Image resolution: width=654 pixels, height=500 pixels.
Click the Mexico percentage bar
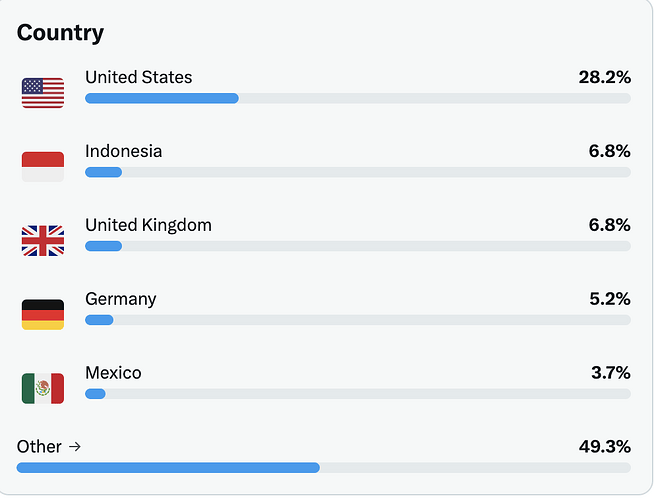pyautogui.click(x=357, y=394)
